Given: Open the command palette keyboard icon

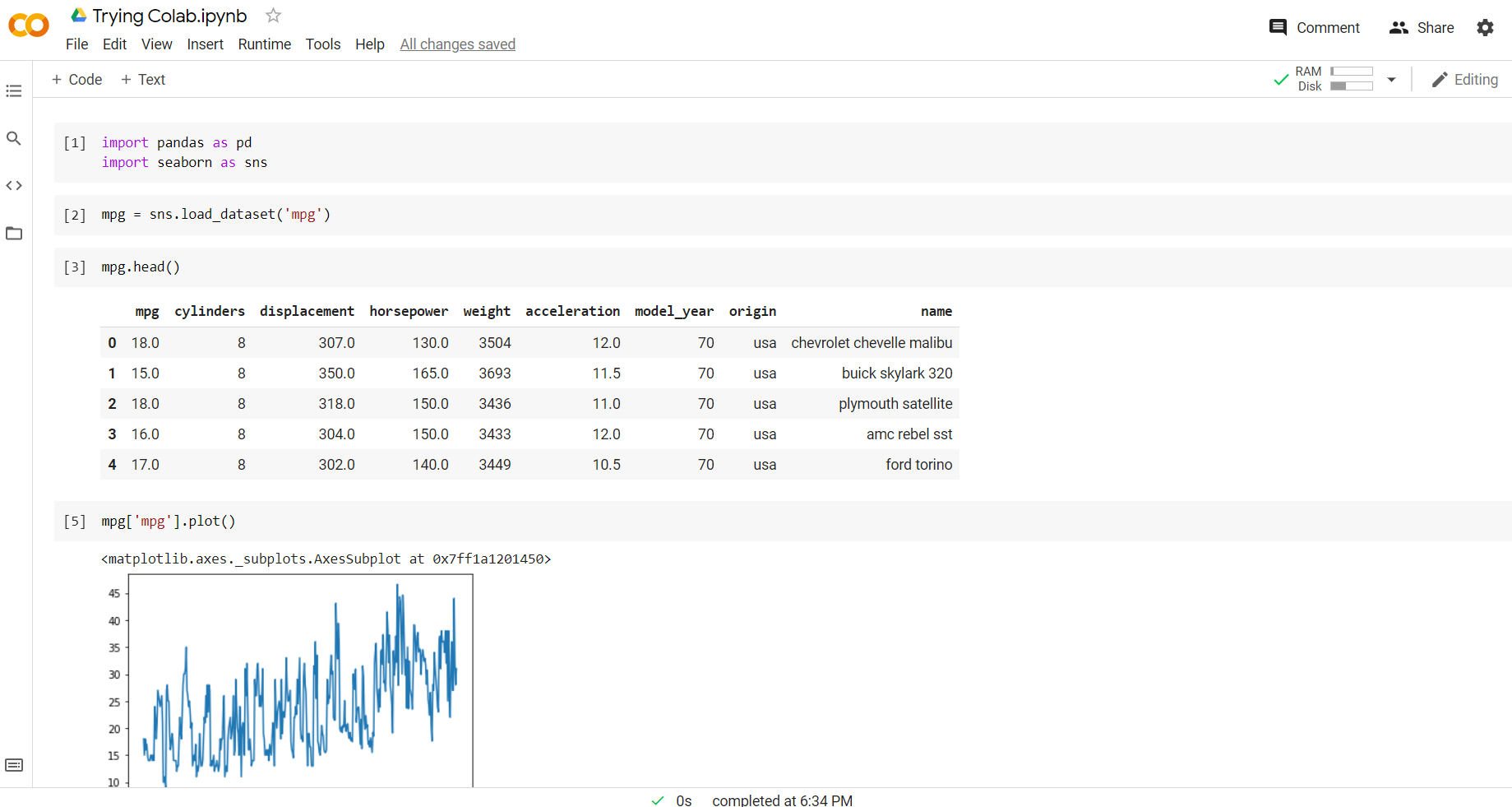Looking at the screenshot, I should click(x=14, y=765).
